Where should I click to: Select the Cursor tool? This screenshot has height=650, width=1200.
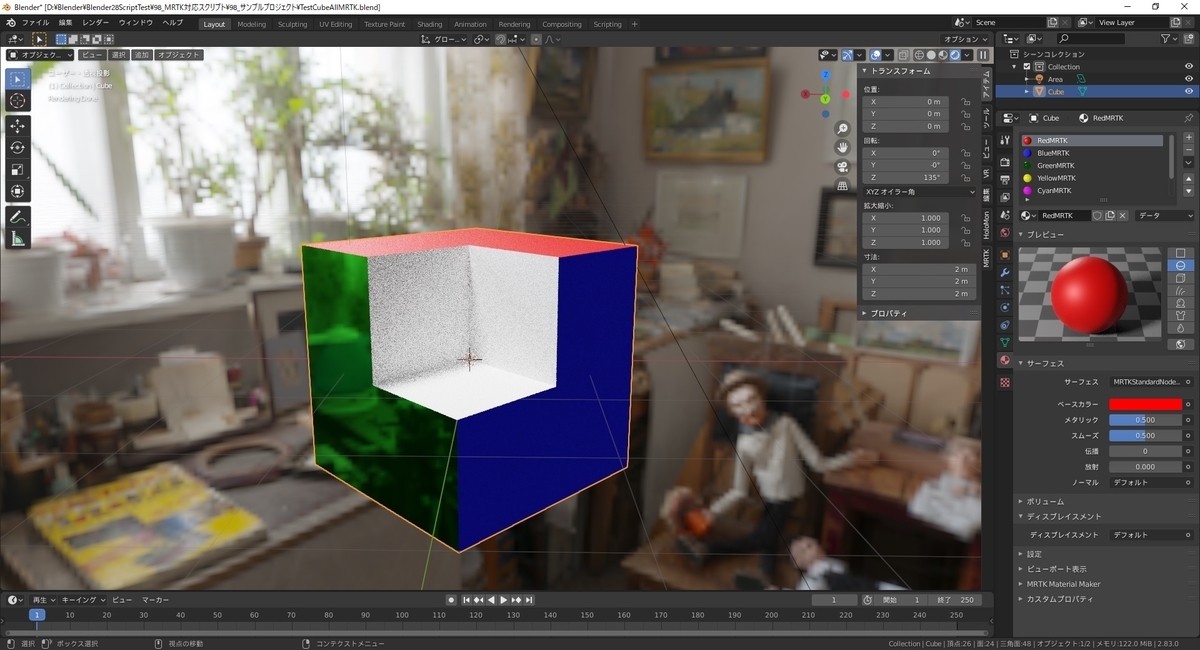[18, 101]
